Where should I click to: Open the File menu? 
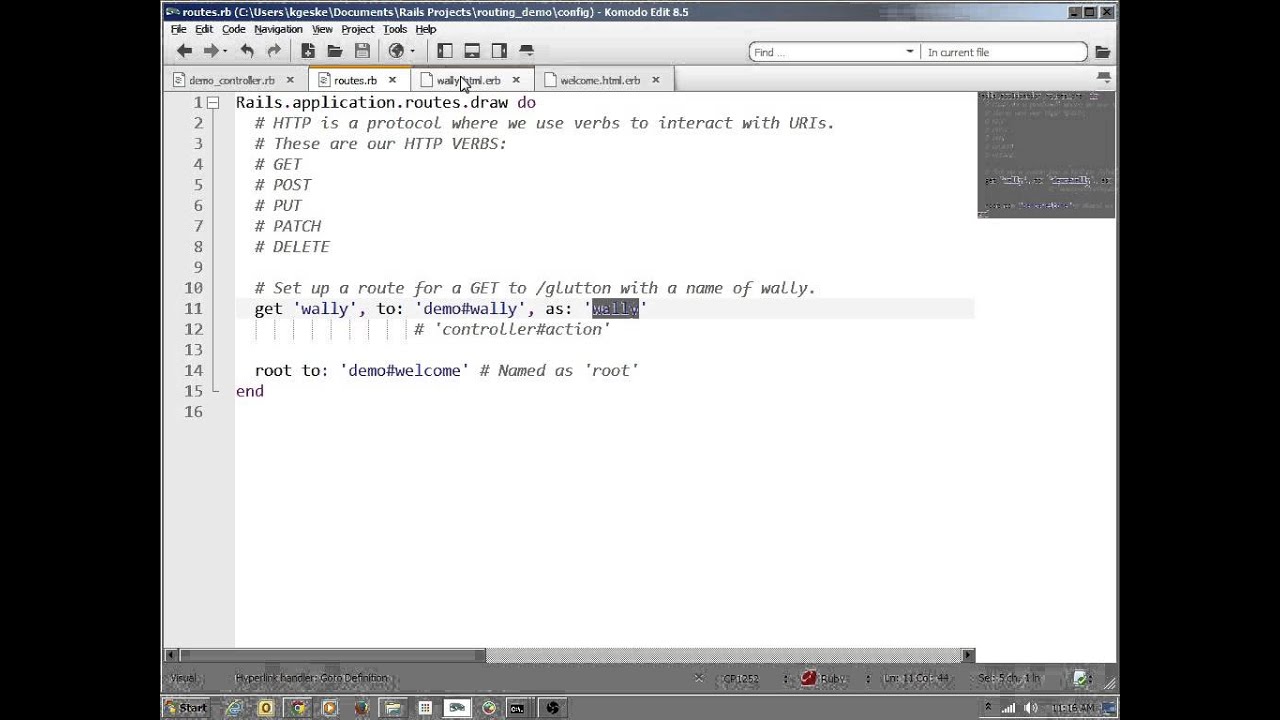click(x=178, y=29)
